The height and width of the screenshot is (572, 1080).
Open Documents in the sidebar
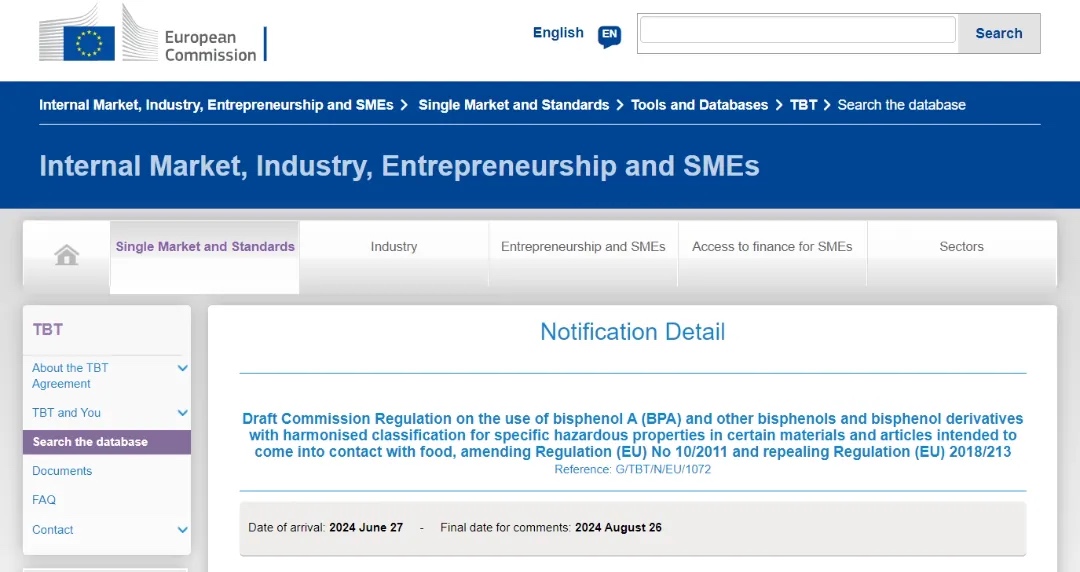point(62,471)
